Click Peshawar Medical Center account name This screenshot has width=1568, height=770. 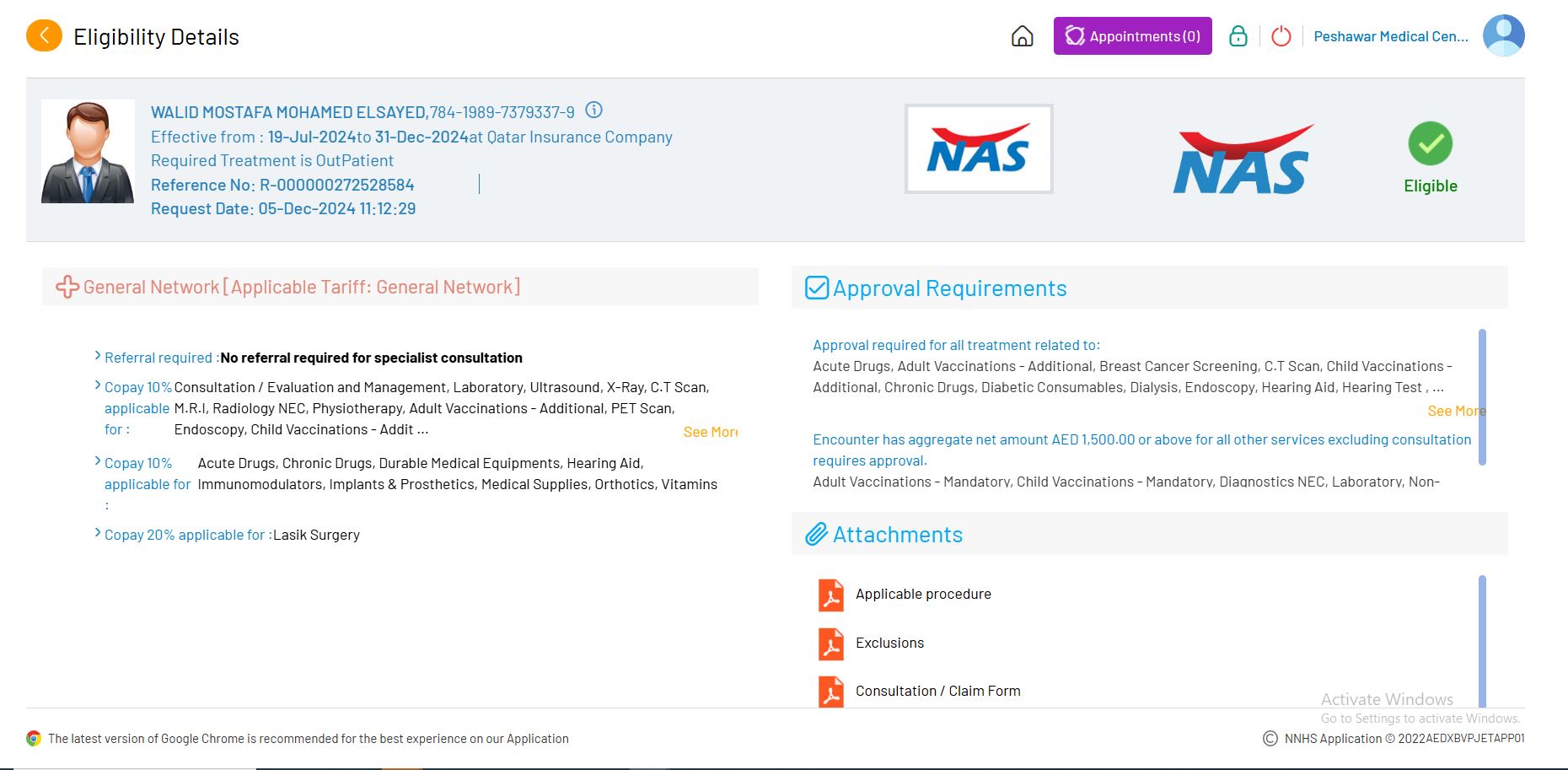pyautogui.click(x=1390, y=36)
